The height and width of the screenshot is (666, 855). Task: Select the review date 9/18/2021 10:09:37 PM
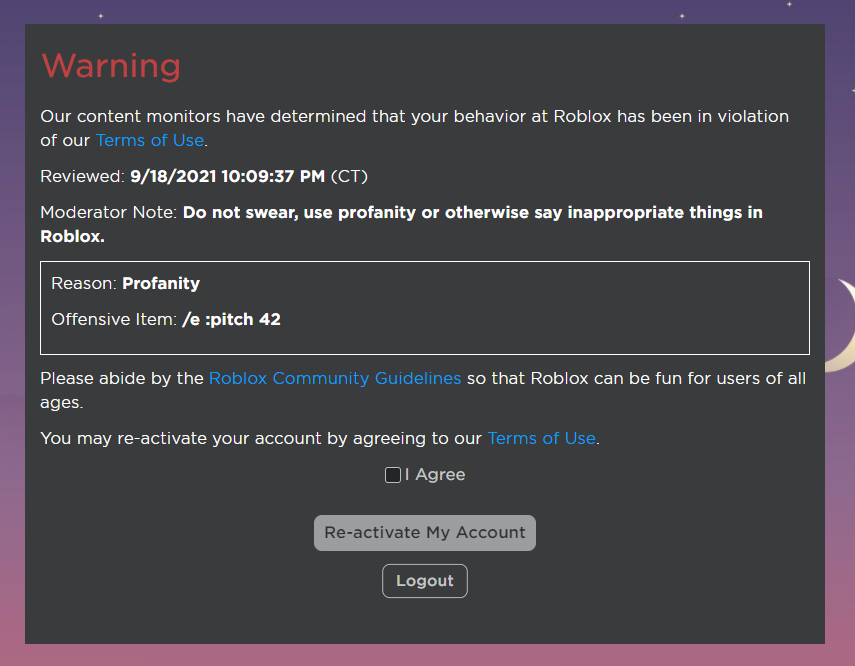point(227,176)
